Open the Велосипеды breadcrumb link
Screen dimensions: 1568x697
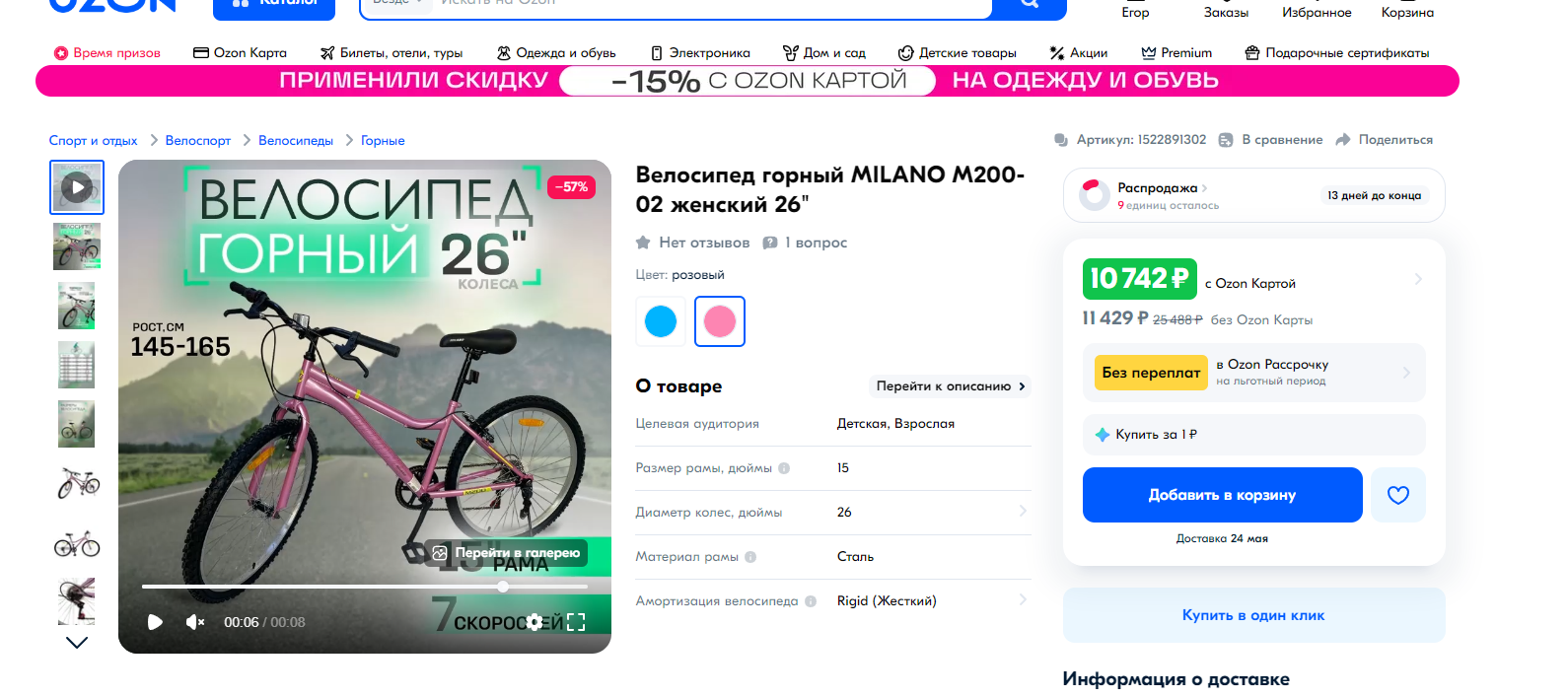pyautogui.click(x=296, y=141)
